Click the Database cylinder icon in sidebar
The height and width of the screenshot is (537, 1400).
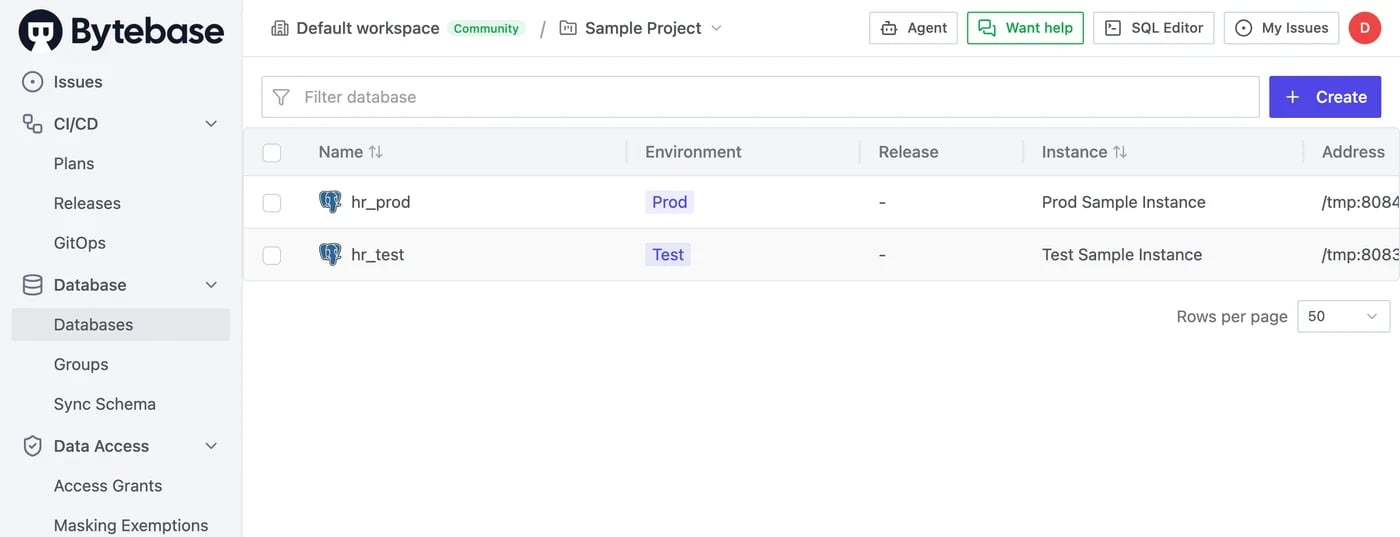point(33,285)
